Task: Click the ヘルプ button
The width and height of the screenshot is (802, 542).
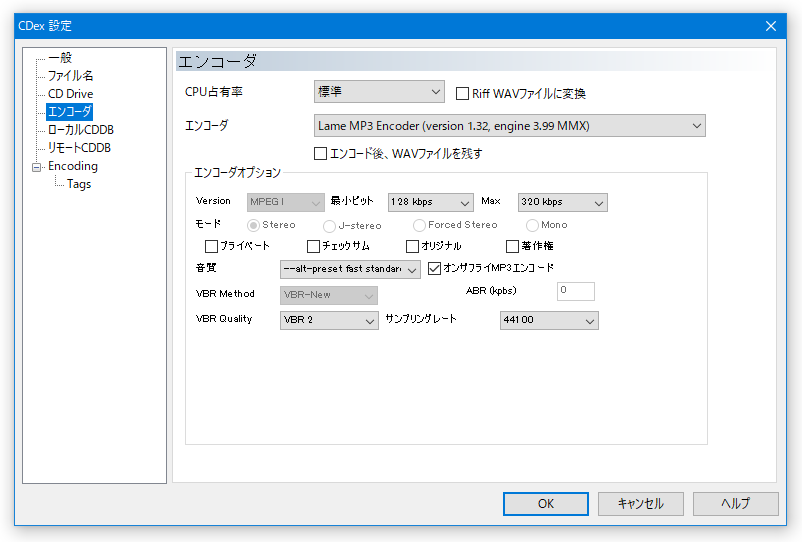Action: tap(736, 504)
